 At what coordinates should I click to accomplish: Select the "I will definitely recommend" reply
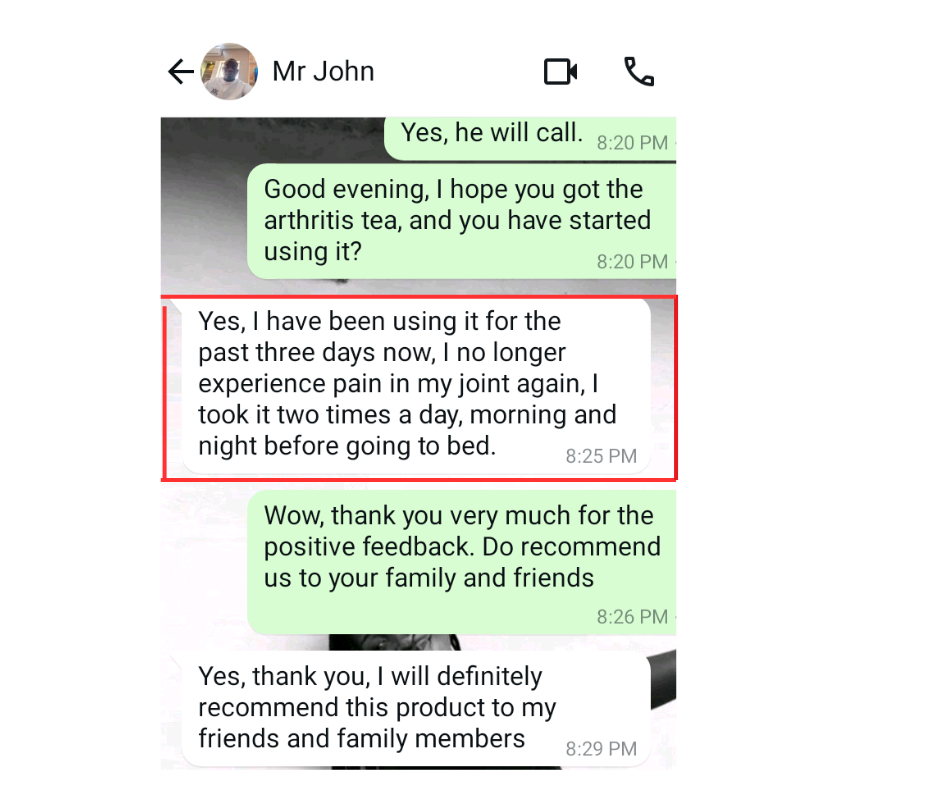tap(416, 711)
